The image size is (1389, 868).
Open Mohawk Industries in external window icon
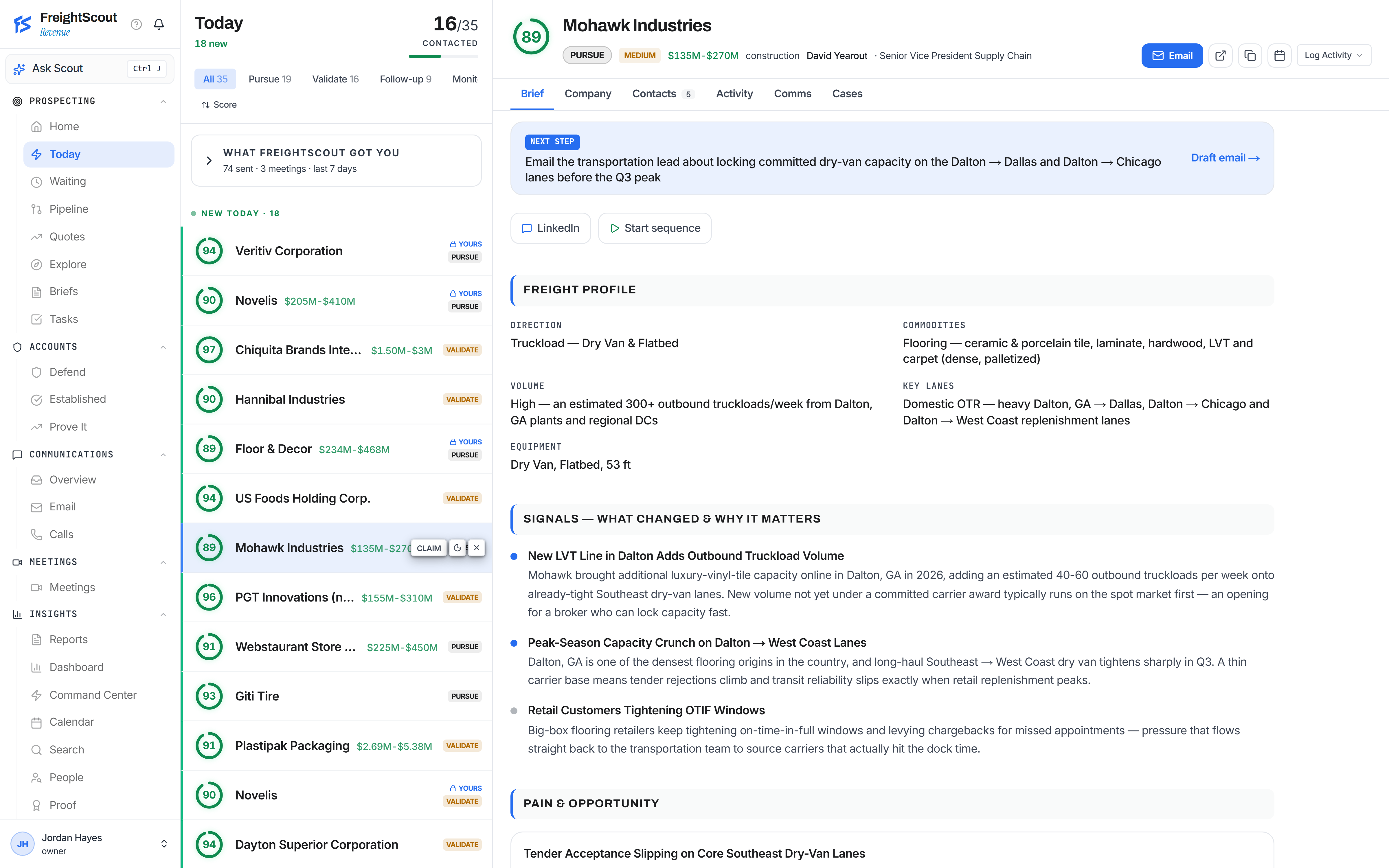pyautogui.click(x=1220, y=56)
